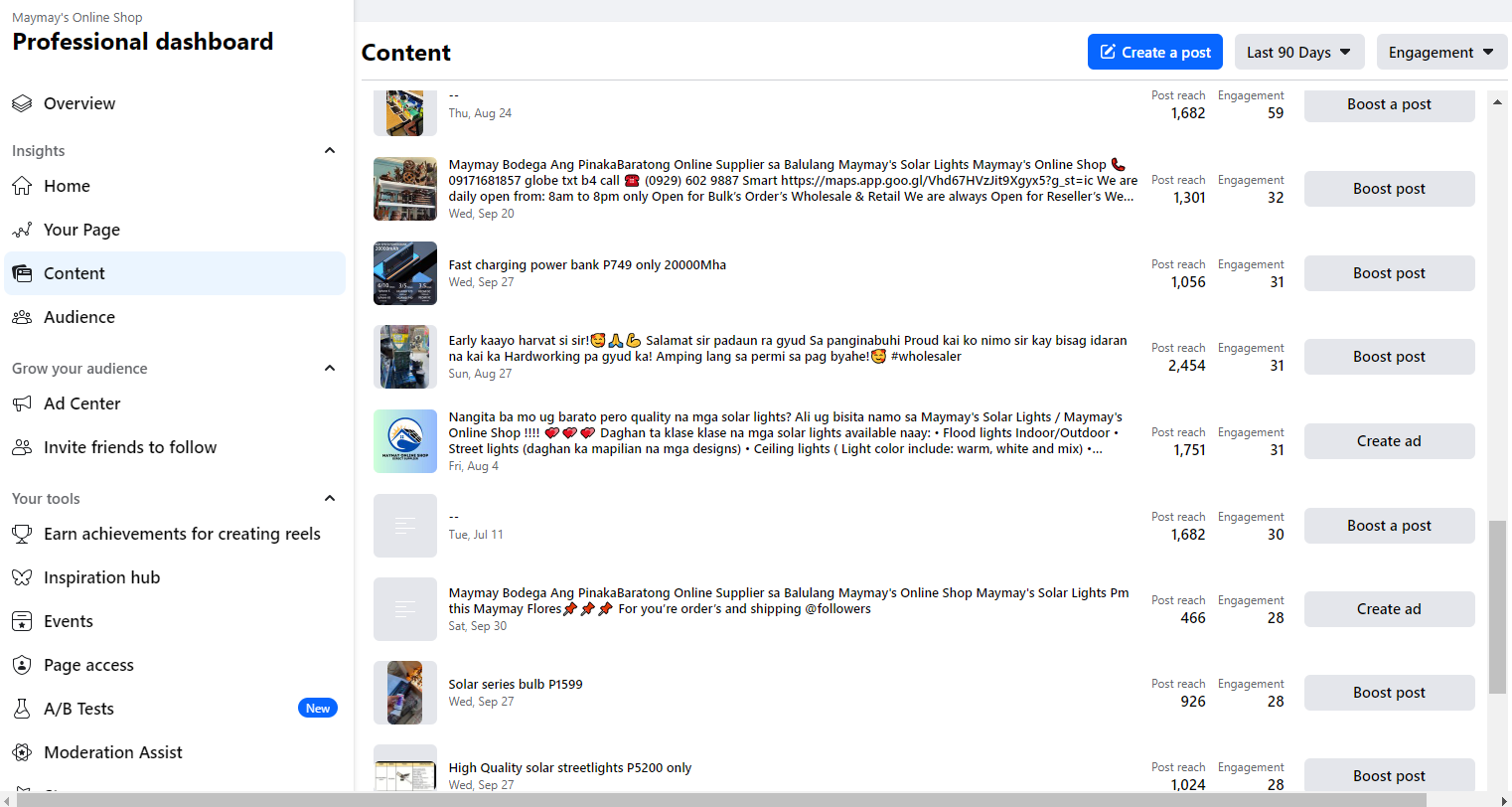Click the Events calendar icon
The width and height of the screenshot is (1512, 807).
click(22, 621)
